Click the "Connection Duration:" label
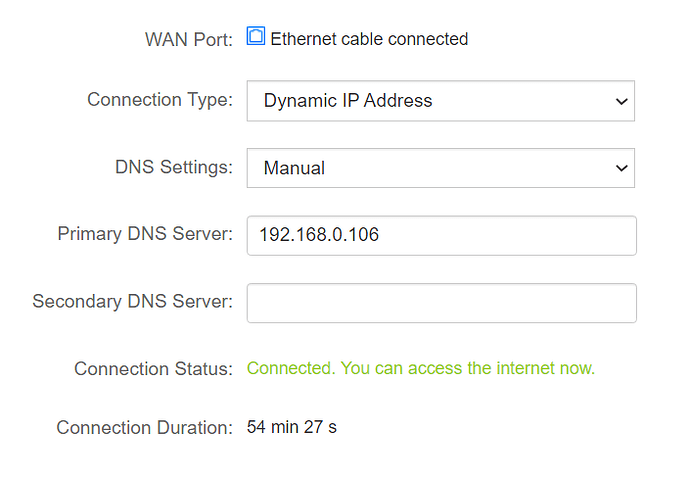The height and width of the screenshot is (479, 690). [x=144, y=428]
